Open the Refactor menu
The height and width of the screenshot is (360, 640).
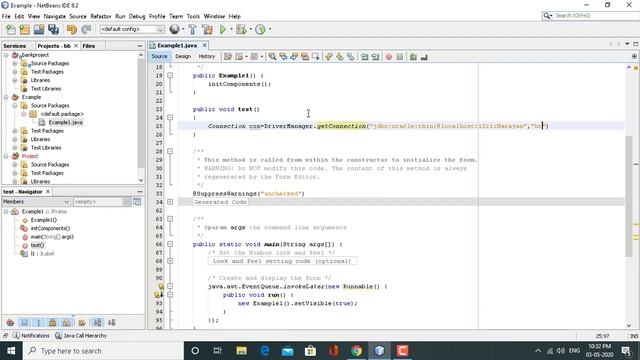click(100, 16)
